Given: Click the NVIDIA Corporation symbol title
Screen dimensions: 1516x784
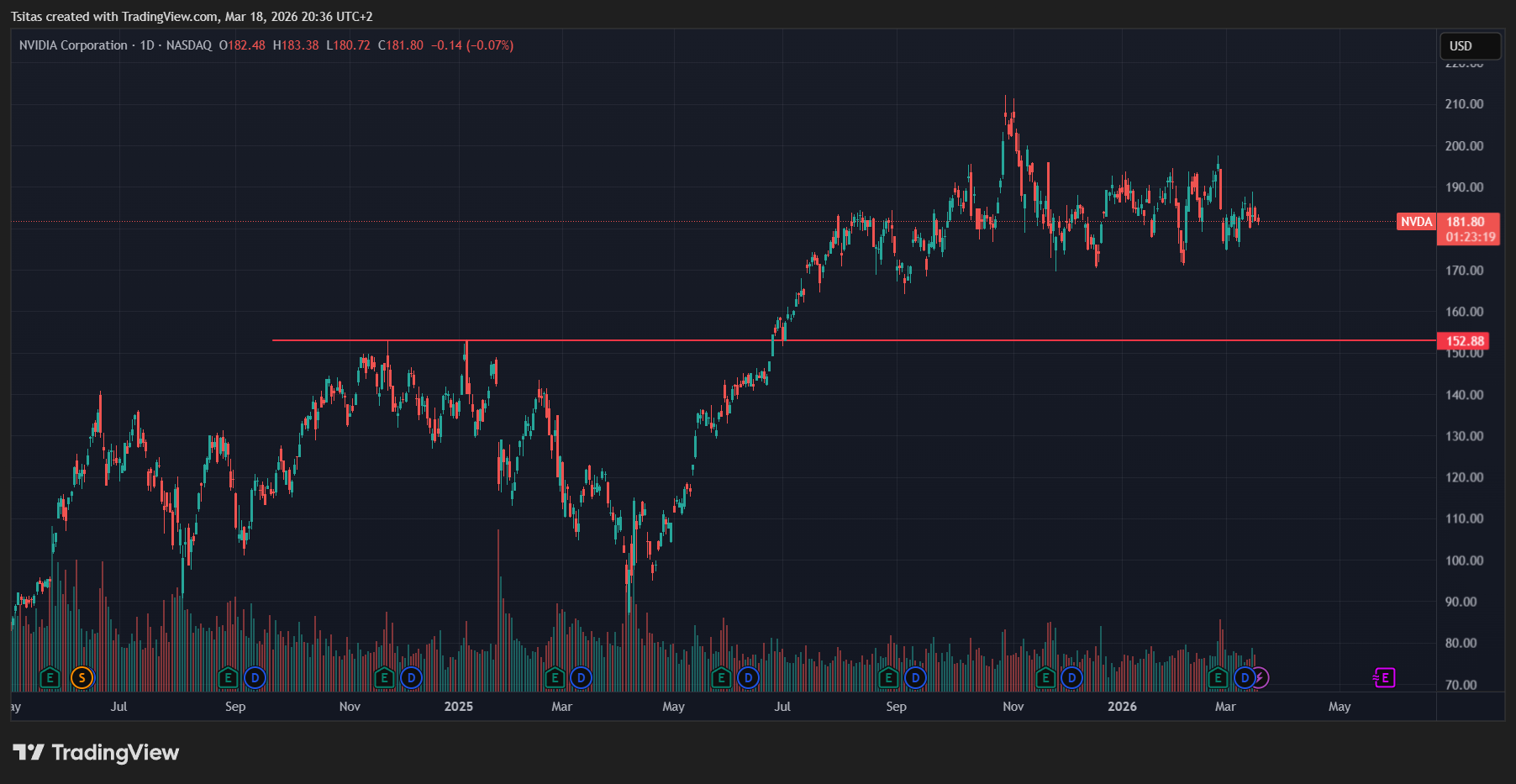Looking at the screenshot, I should (x=73, y=45).
